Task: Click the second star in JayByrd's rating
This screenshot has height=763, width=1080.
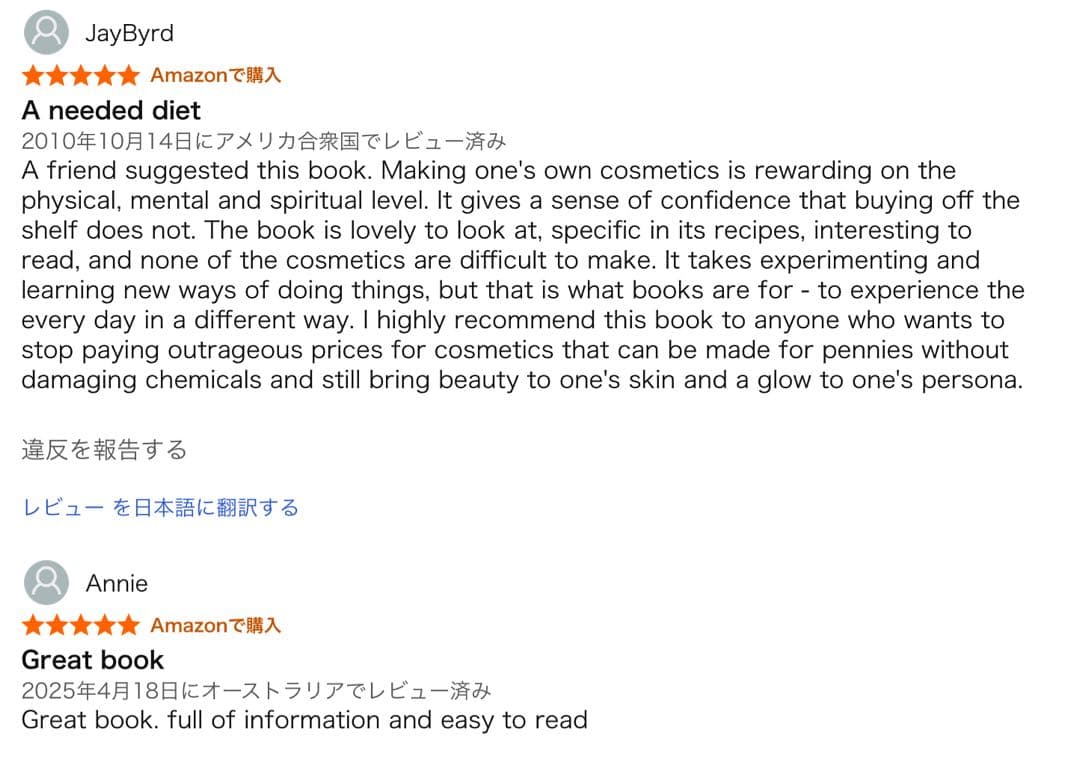Action: pyautogui.click(x=56, y=74)
